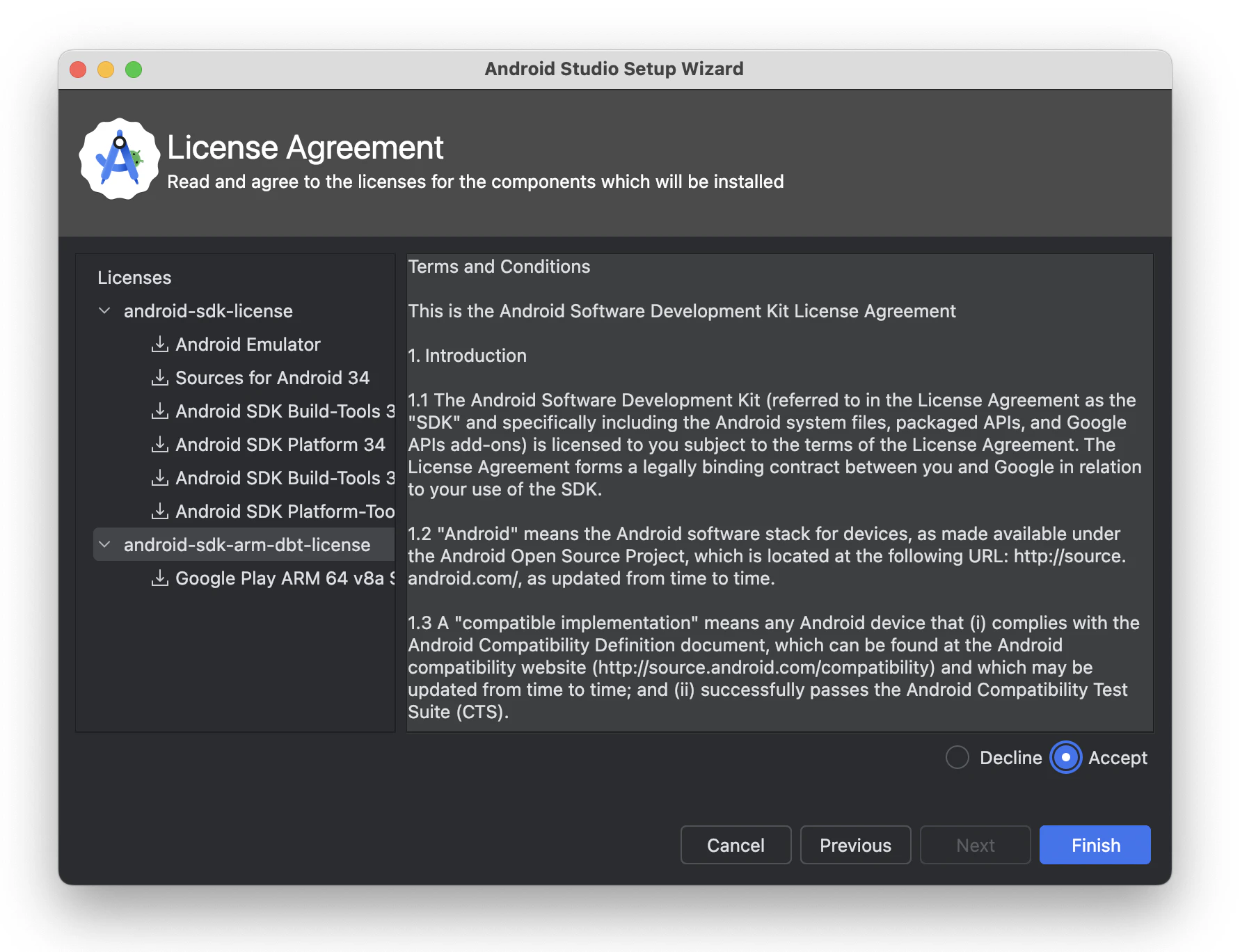Collapse the android-sdk-license group
Viewport: 1240px width, 952px height.
tap(104, 310)
